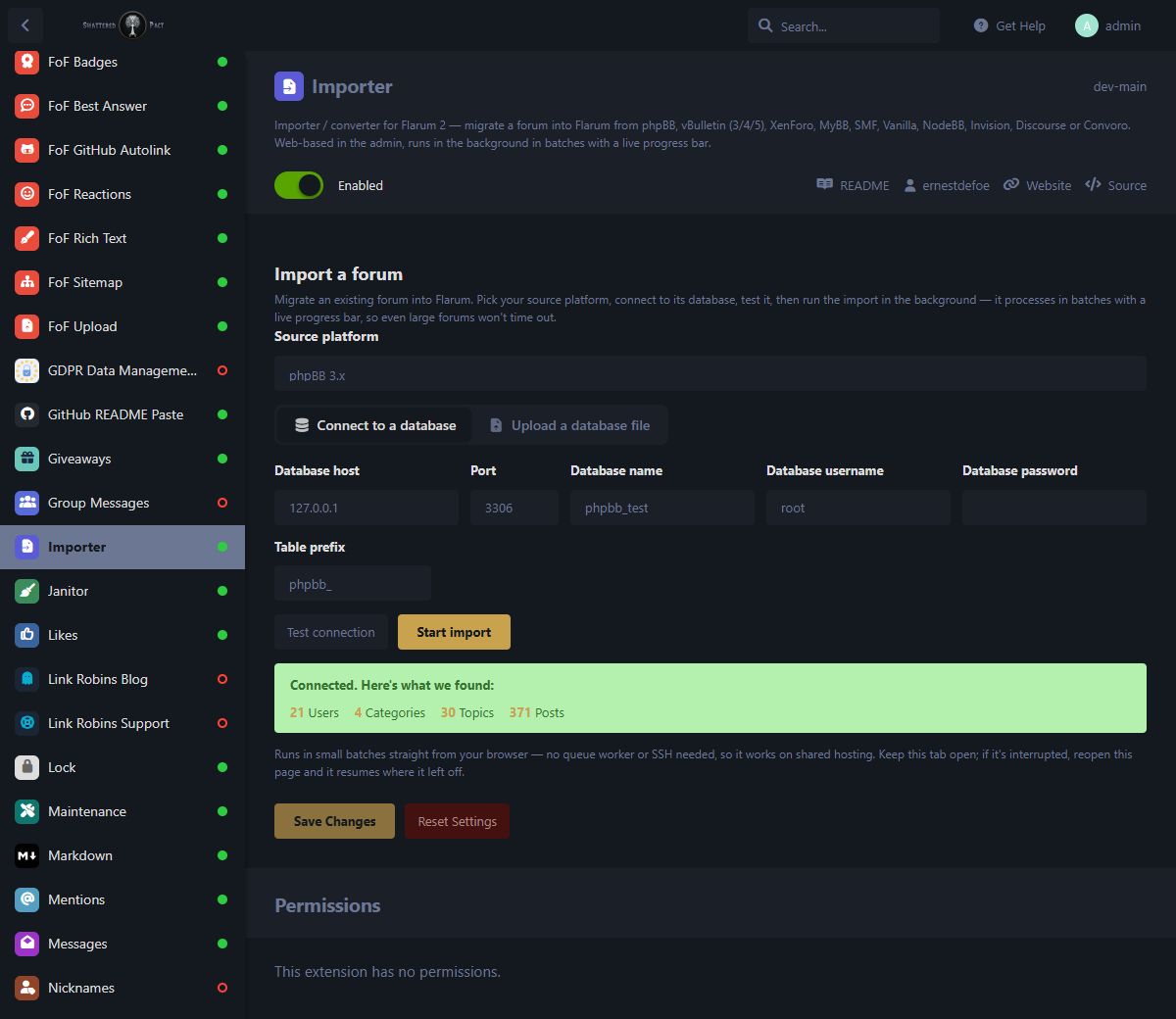Image resolution: width=1176 pixels, height=1019 pixels.
Task: Click the back chevron in header
Action: point(25,25)
